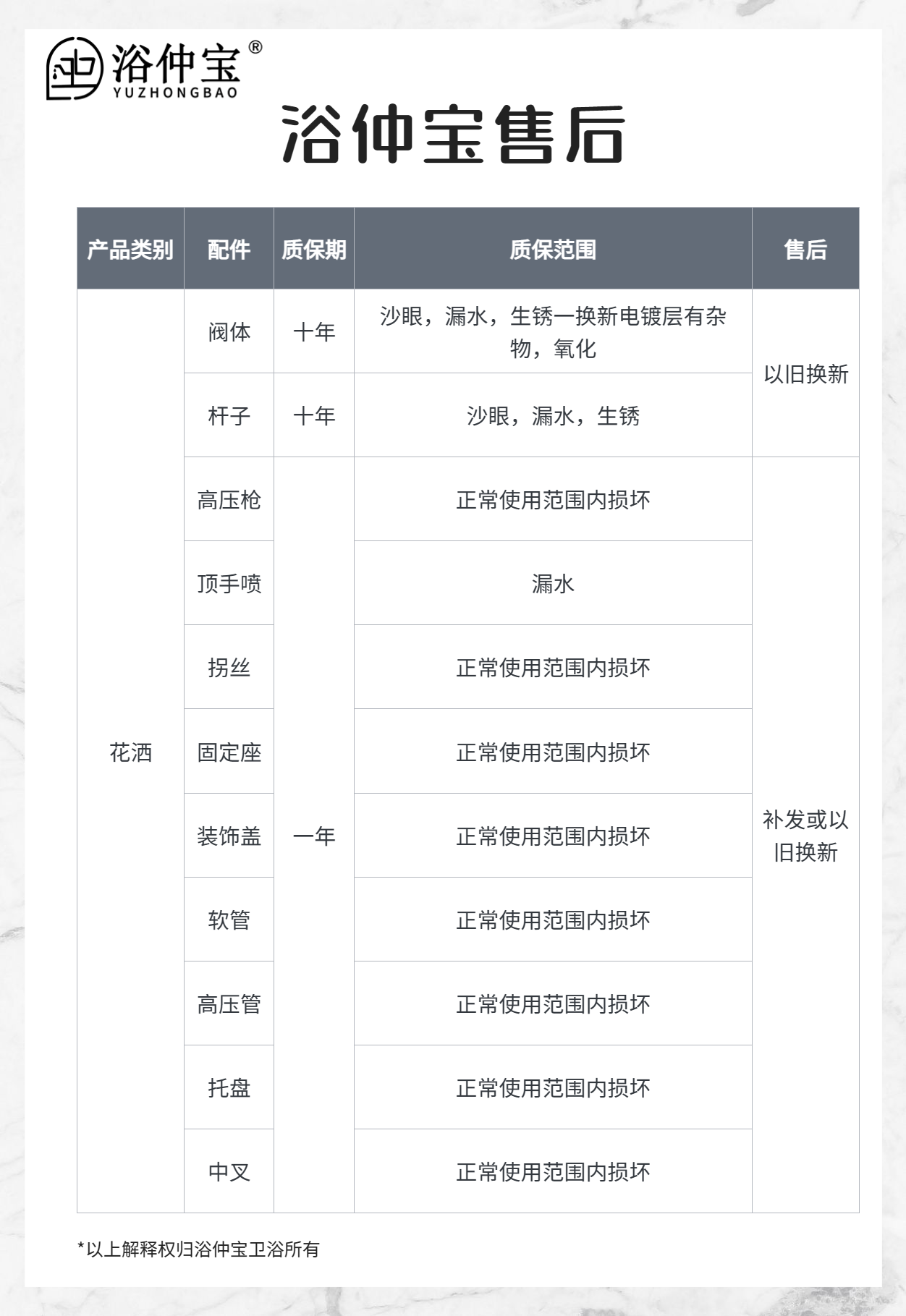Select the 固定座 cell

[229, 752]
